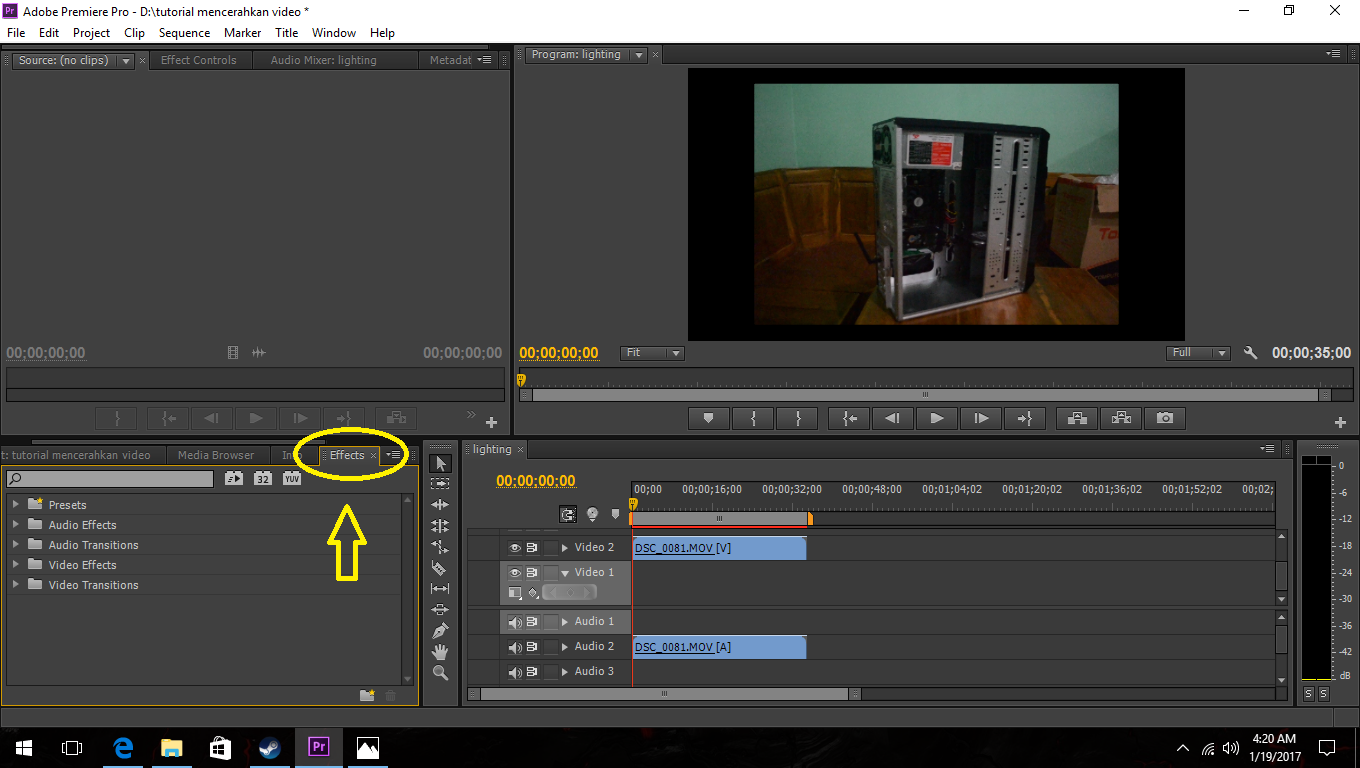Select the Slip tool
1360x768 pixels.
(440, 589)
